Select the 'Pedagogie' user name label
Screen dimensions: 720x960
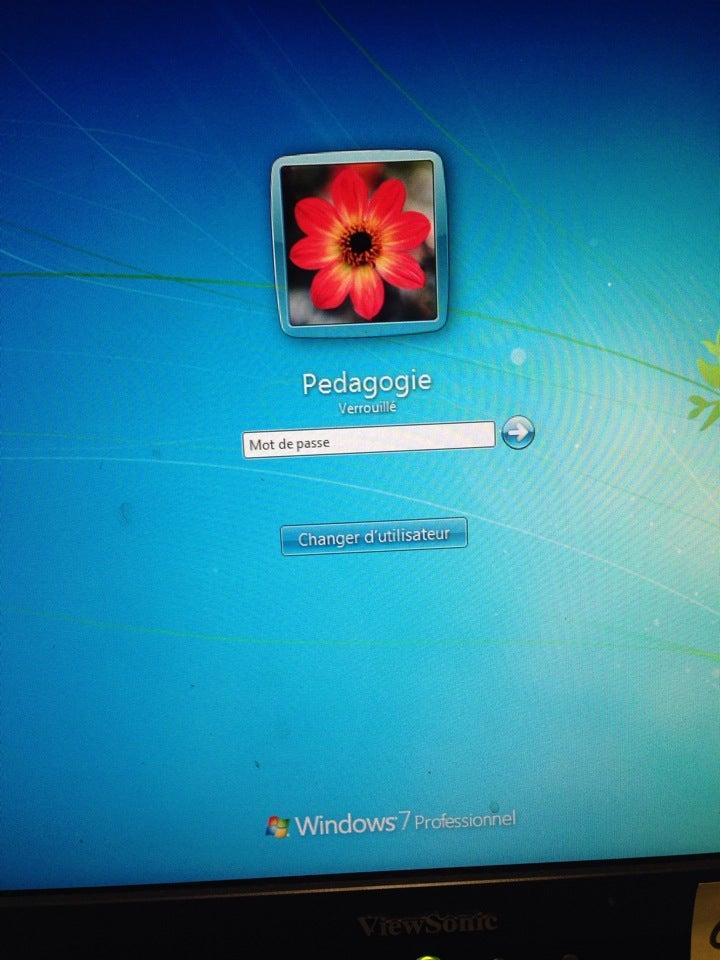coord(366,384)
